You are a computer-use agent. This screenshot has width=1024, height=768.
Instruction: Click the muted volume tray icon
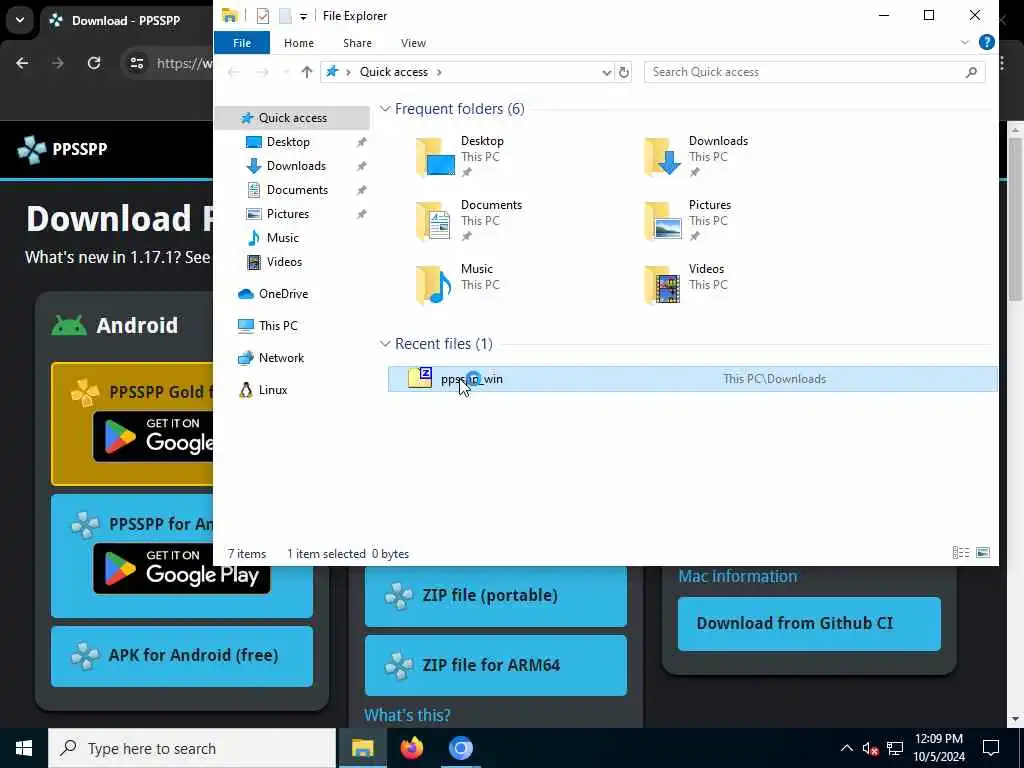(x=871, y=748)
